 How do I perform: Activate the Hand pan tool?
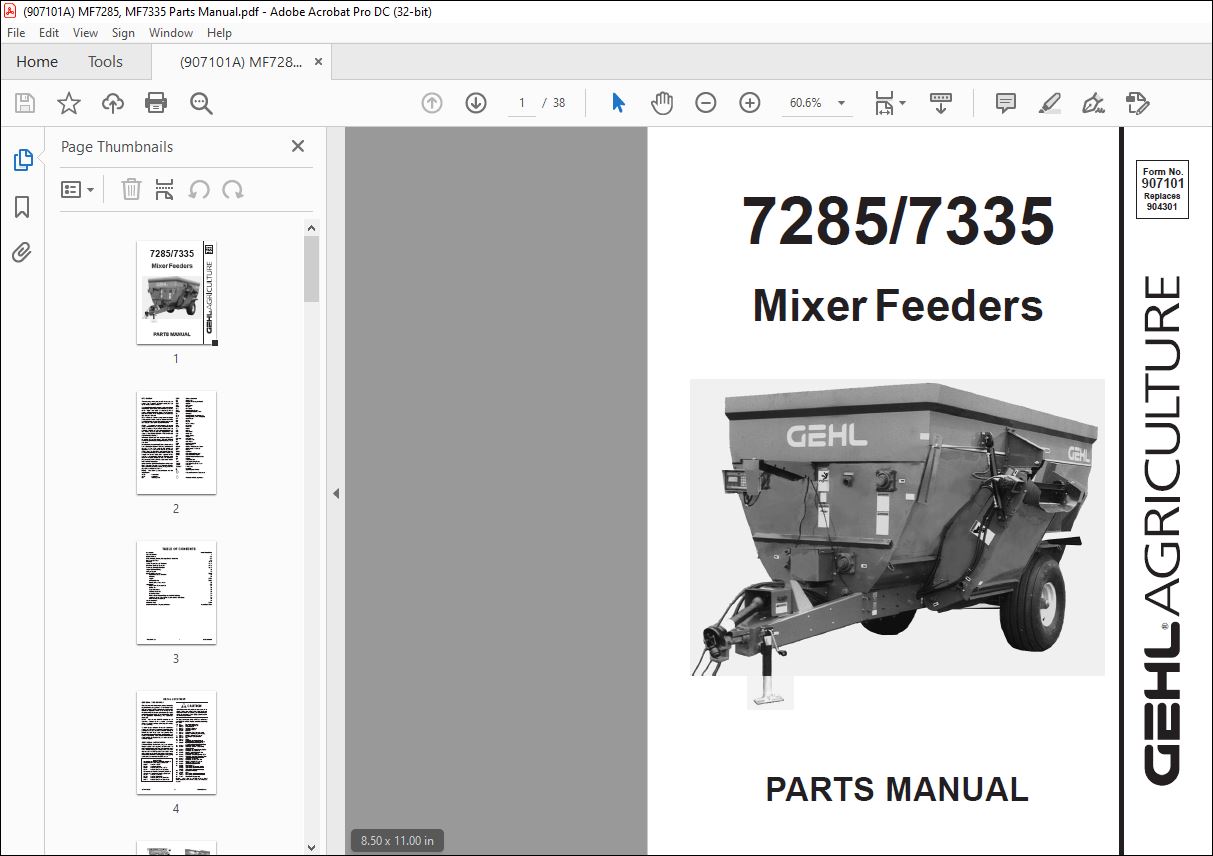pos(662,103)
